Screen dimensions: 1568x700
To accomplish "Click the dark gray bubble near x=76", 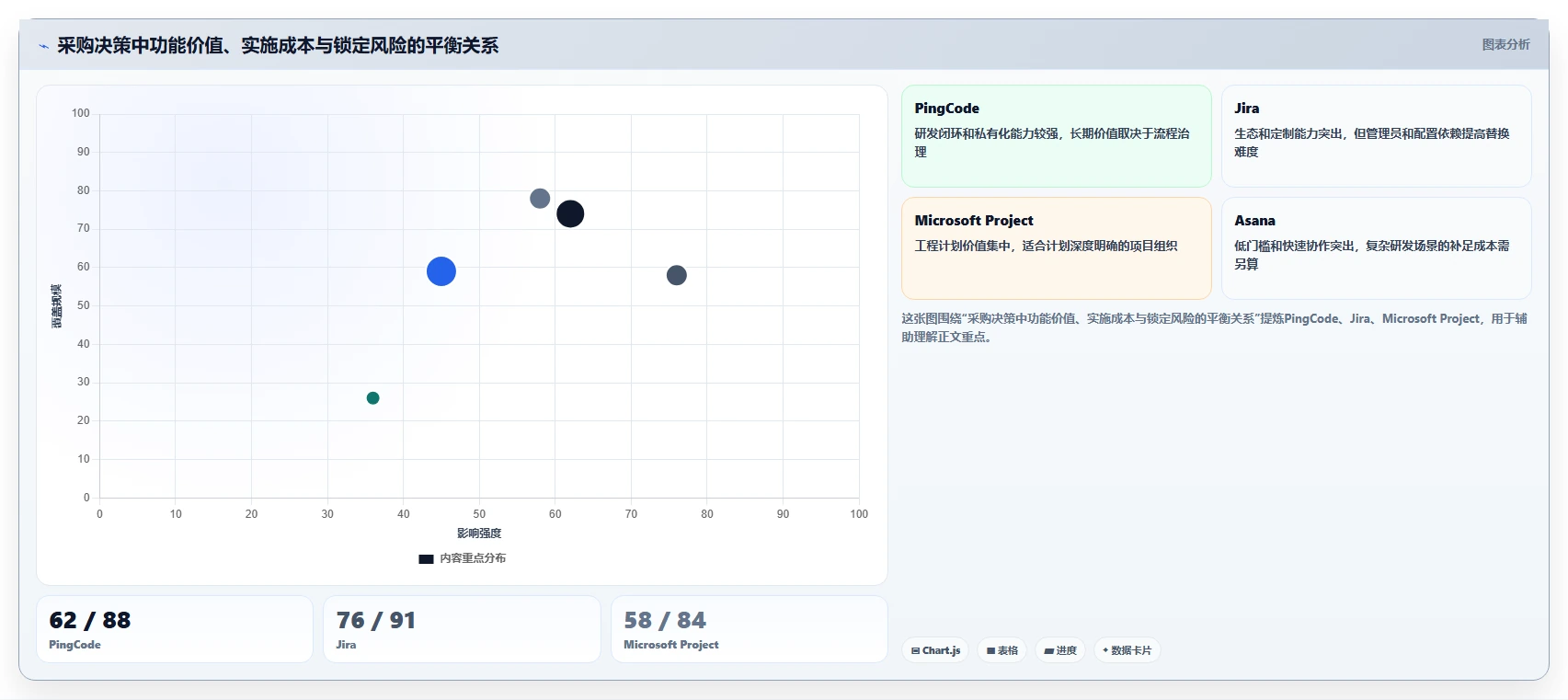I will tap(677, 275).
